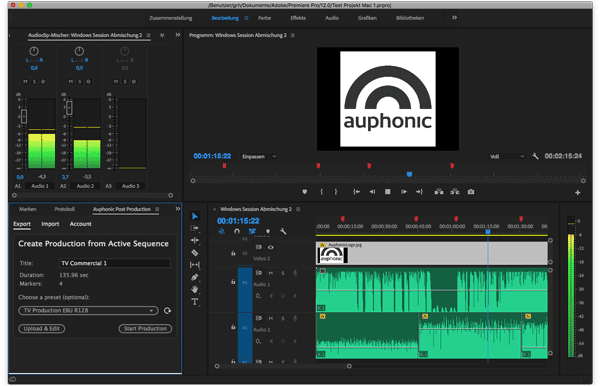Screen dimensions: 600x386
Task: Refresh the Auphonic preset list
Action: pos(167,311)
